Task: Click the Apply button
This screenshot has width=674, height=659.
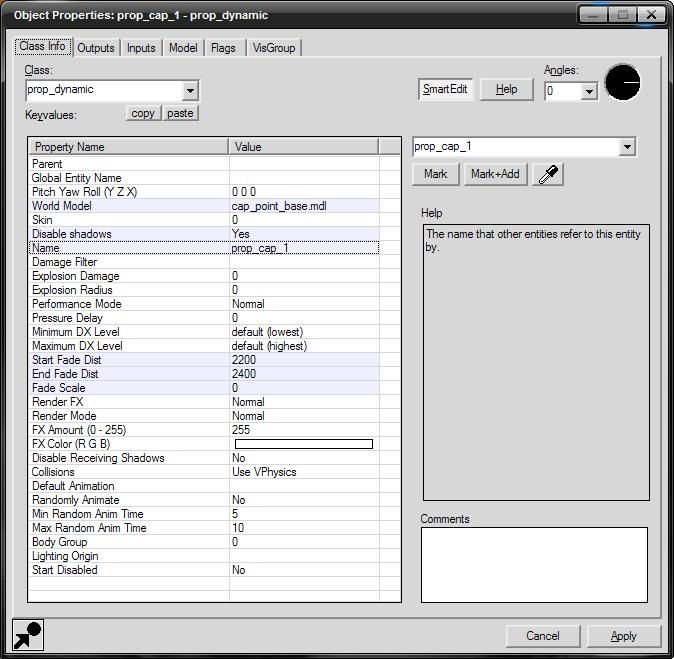Action: point(623,636)
